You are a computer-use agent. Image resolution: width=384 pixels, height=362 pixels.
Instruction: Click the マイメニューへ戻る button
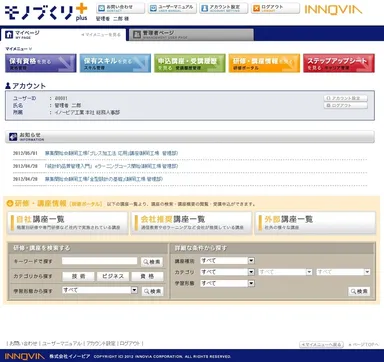tap(321, 344)
